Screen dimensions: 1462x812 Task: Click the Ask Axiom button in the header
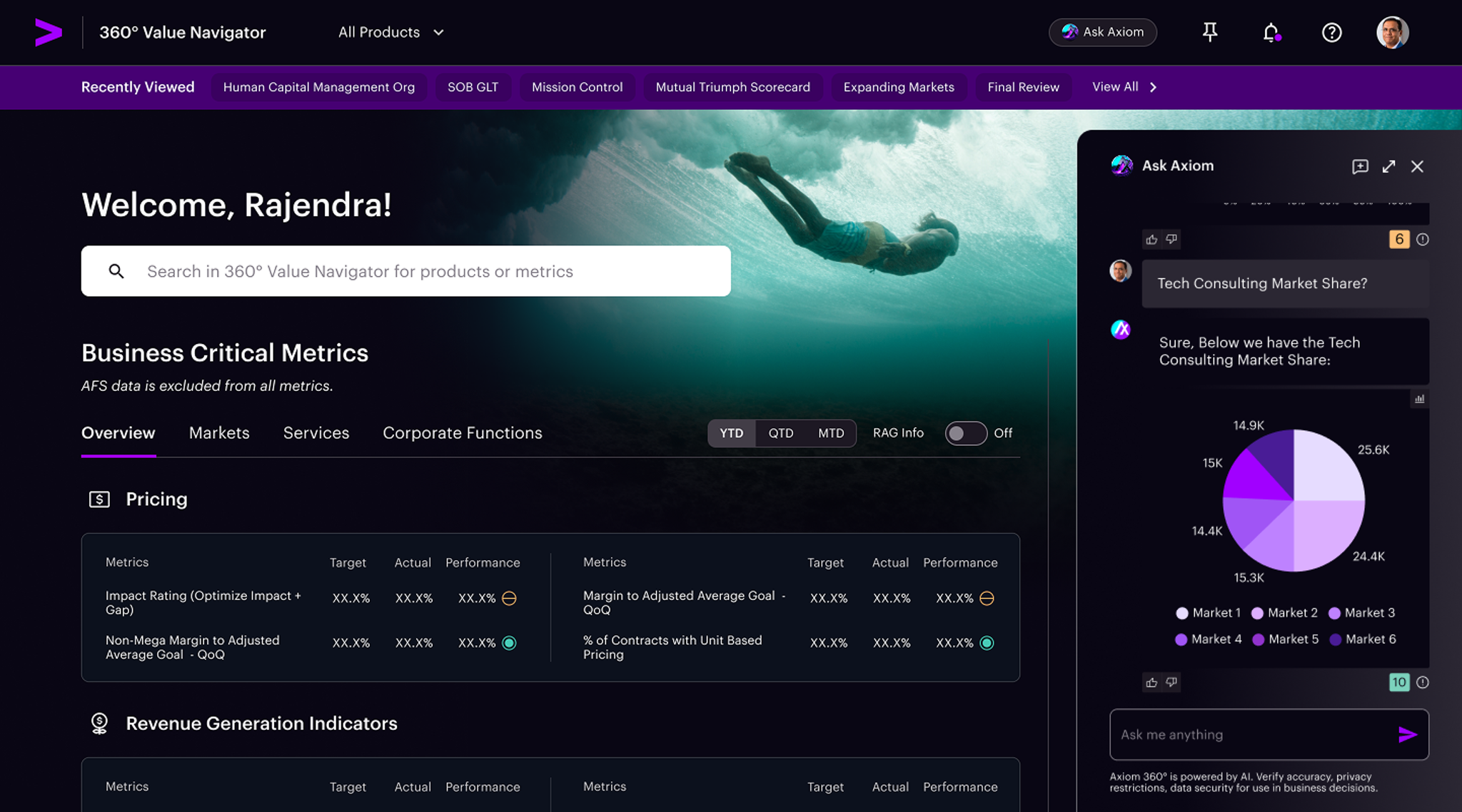(1102, 32)
